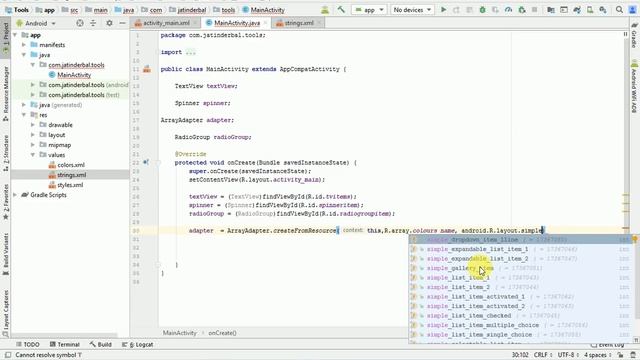The width and height of the screenshot is (640, 360).
Task: Close the MainActivity.java tab
Action: (x=265, y=23)
